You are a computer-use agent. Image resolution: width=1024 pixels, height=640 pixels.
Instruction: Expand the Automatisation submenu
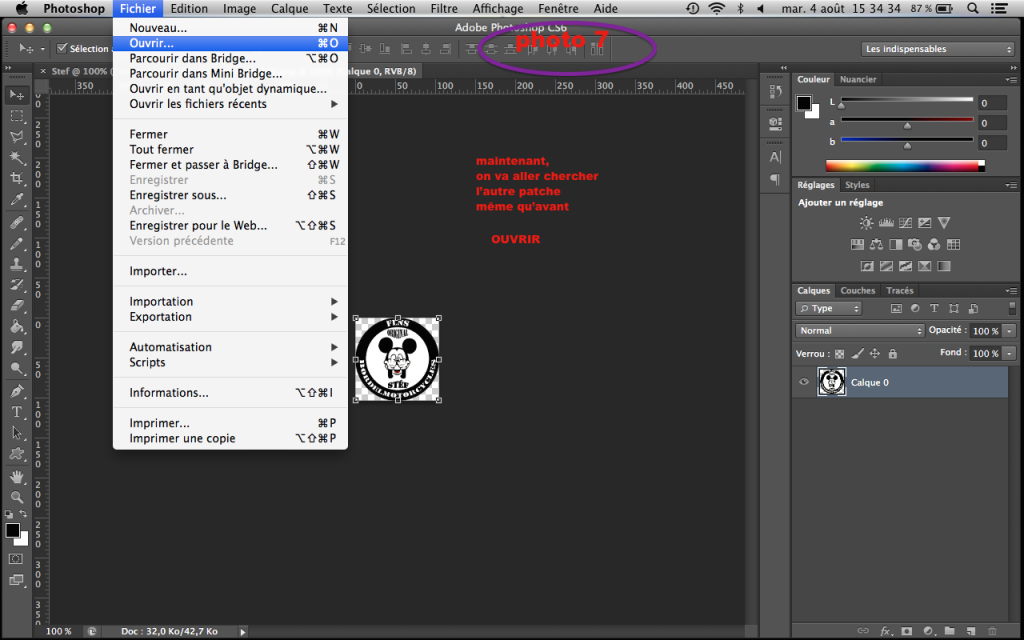pyautogui.click(x=230, y=347)
